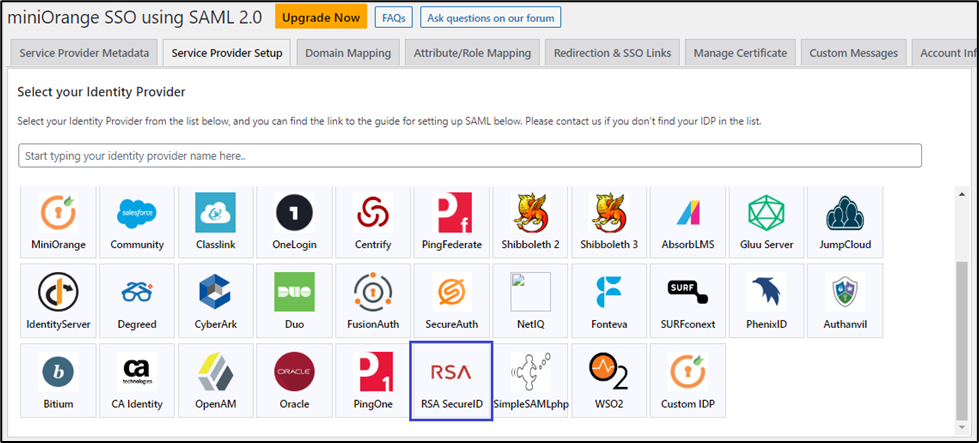Focus the identity provider search field
This screenshot has width=979, height=443.
tap(469, 156)
